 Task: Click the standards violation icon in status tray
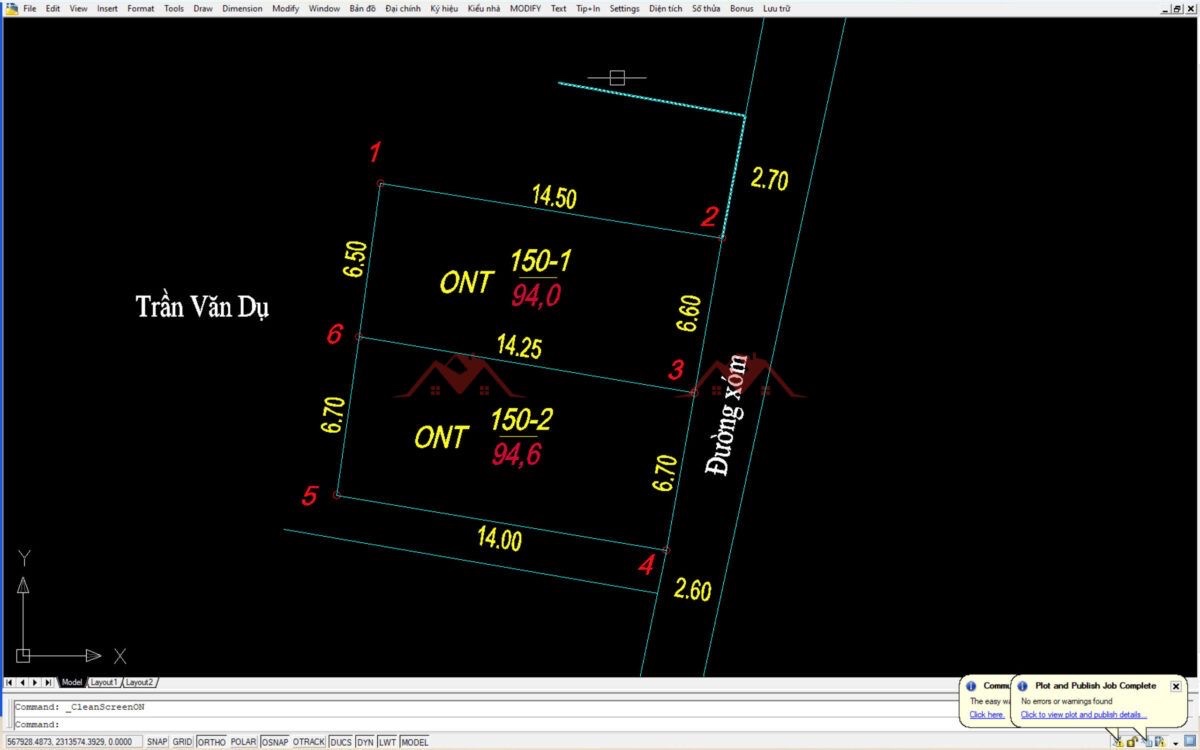click(1159, 742)
